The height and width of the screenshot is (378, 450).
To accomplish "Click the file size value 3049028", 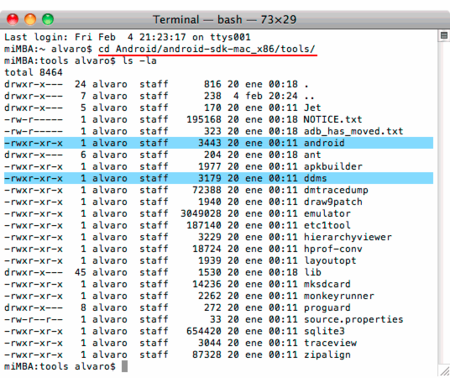I will point(201,213).
